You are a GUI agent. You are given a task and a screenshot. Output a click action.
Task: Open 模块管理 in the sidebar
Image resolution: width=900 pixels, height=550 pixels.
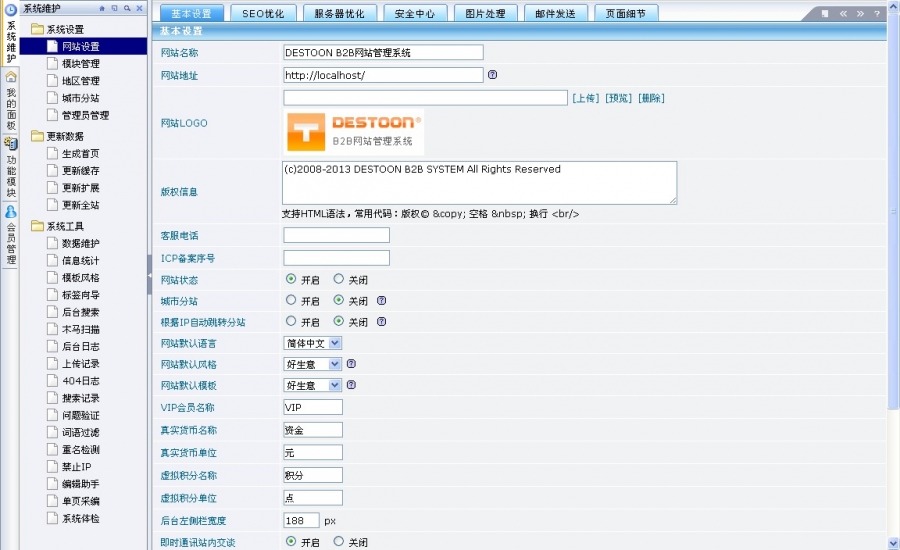click(x=80, y=63)
